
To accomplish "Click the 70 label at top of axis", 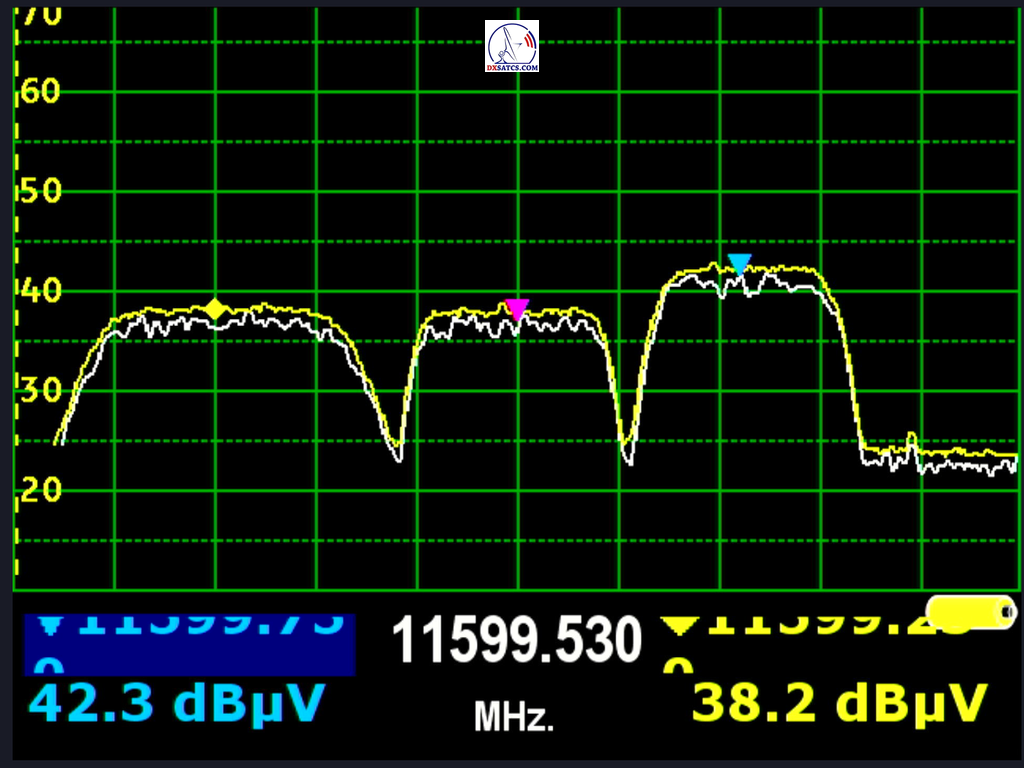I will pos(40,15).
